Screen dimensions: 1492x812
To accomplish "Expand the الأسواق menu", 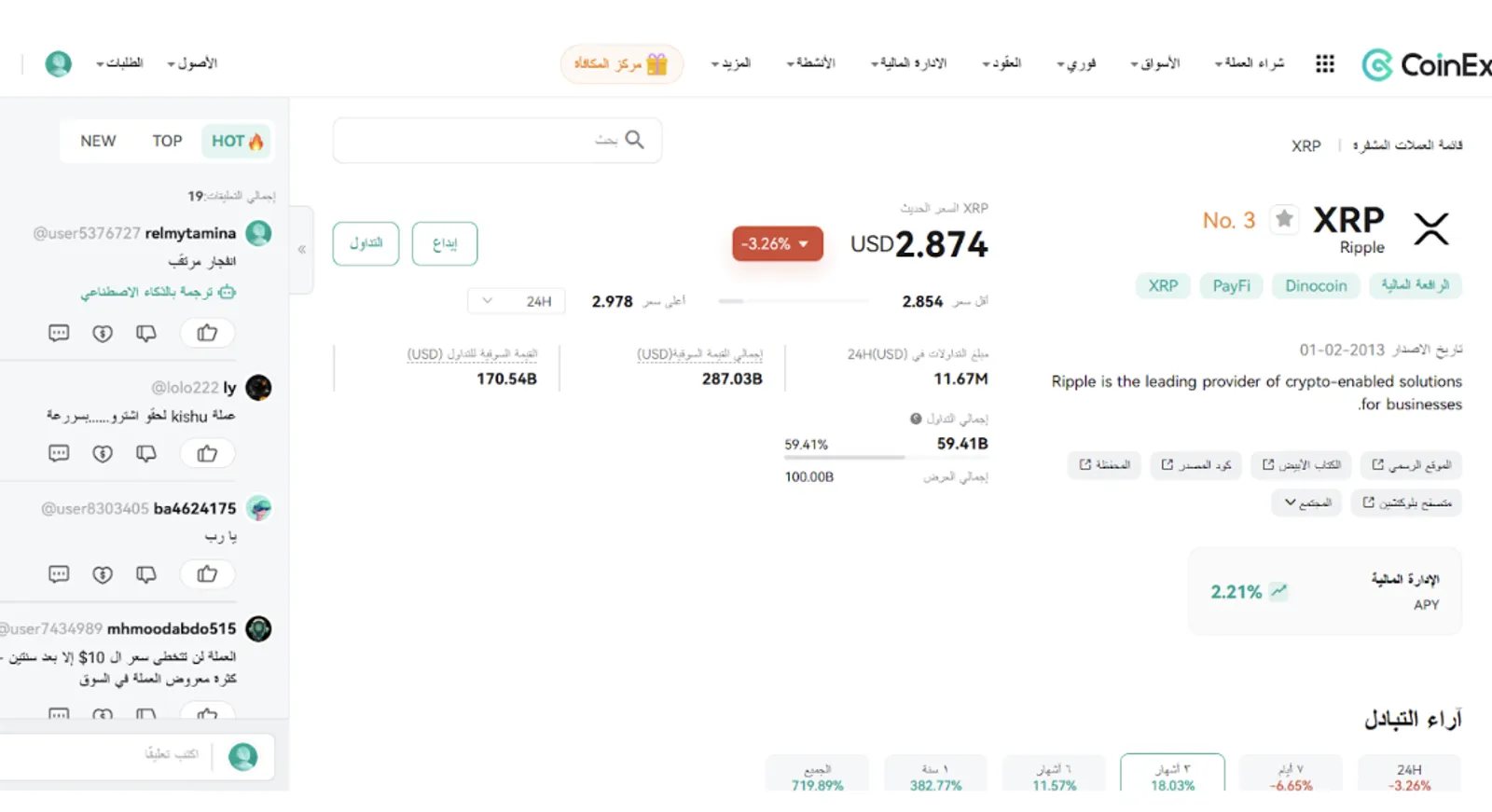I will tap(1155, 63).
